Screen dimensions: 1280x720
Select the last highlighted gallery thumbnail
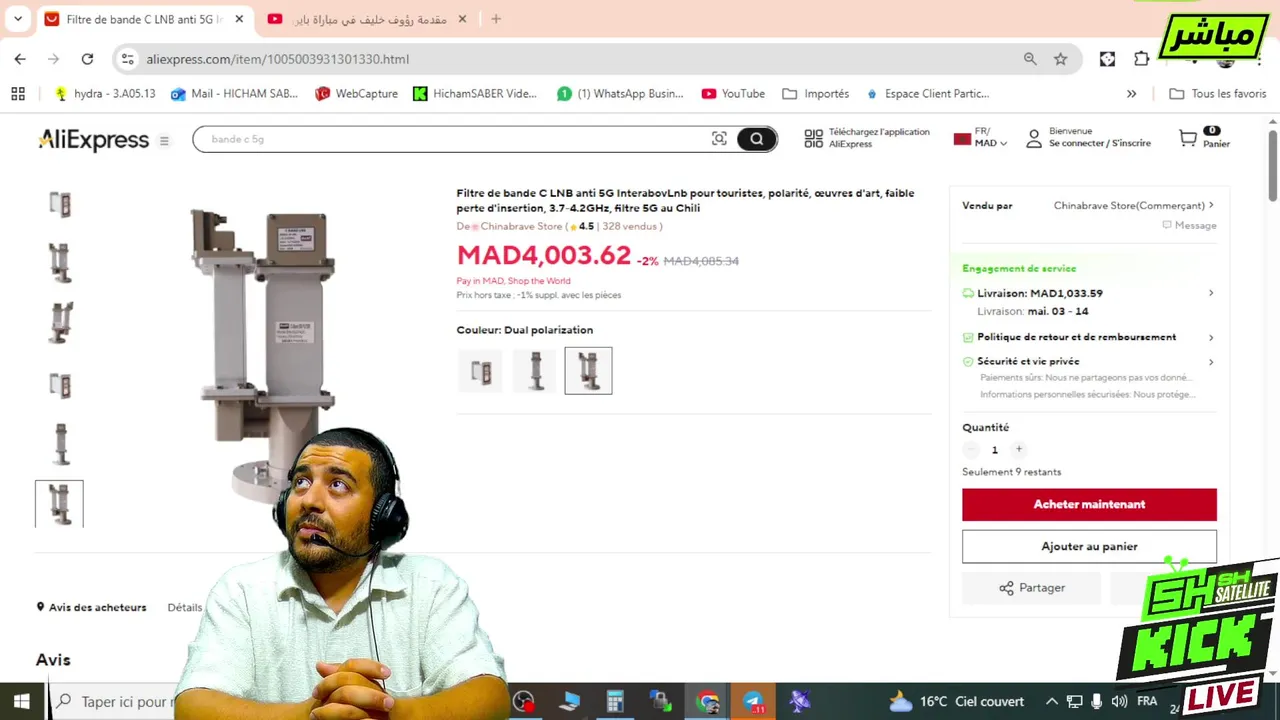pos(60,504)
